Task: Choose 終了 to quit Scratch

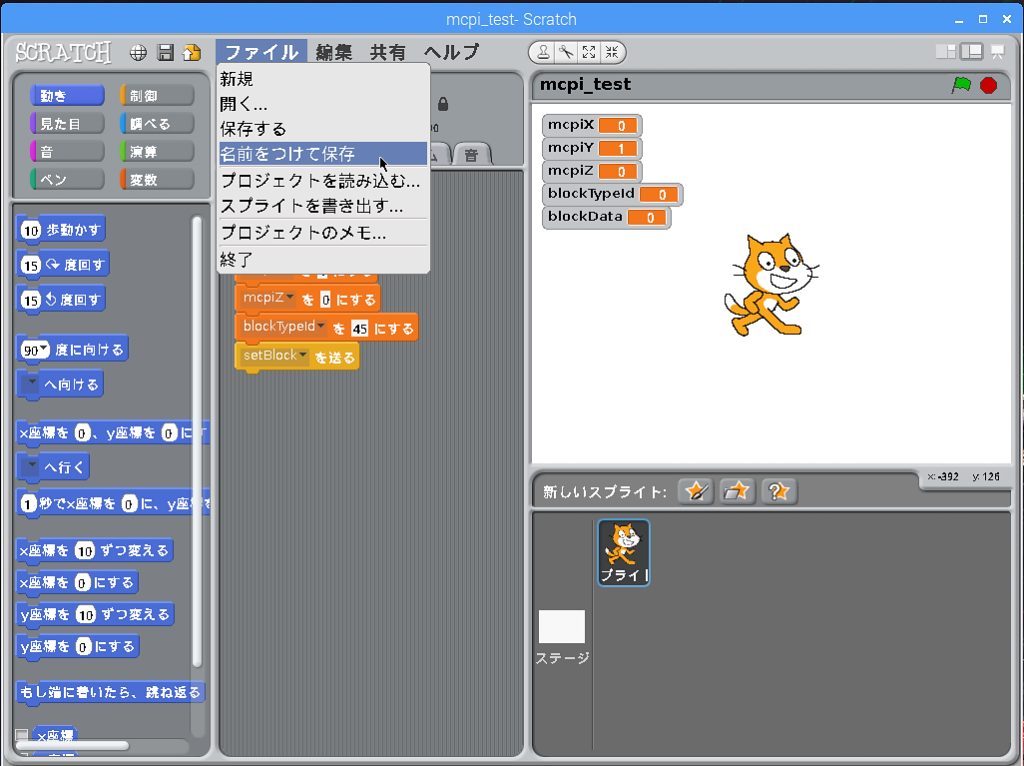Action: tap(323, 259)
